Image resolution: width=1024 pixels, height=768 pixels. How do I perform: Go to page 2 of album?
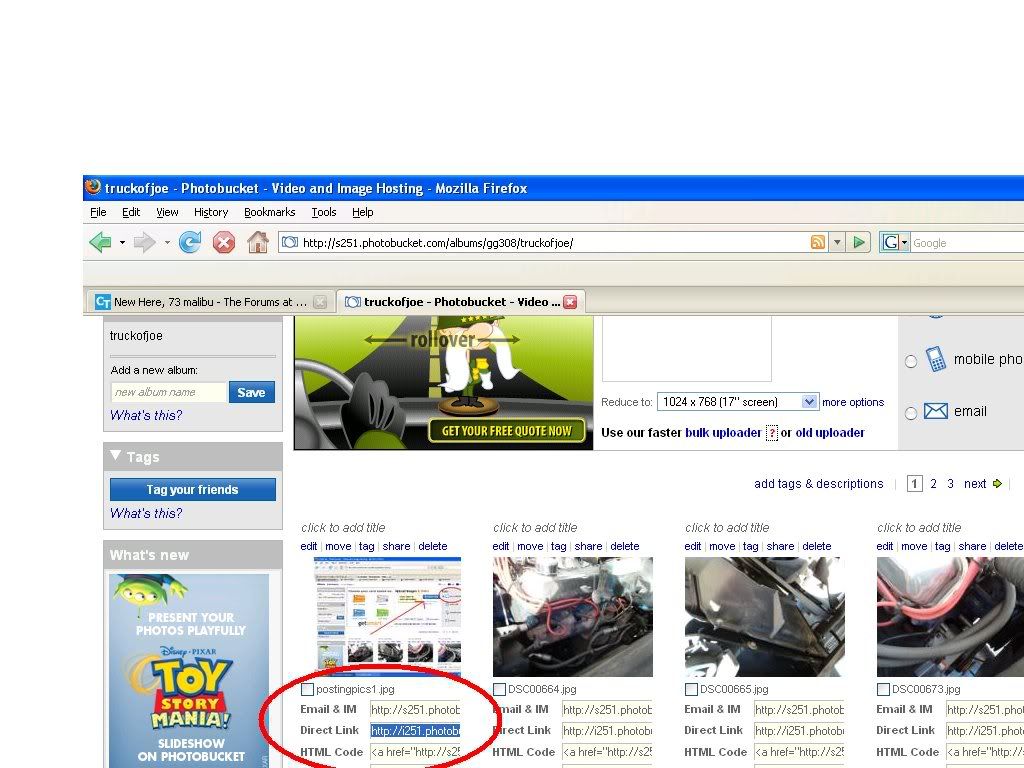[933, 484]
